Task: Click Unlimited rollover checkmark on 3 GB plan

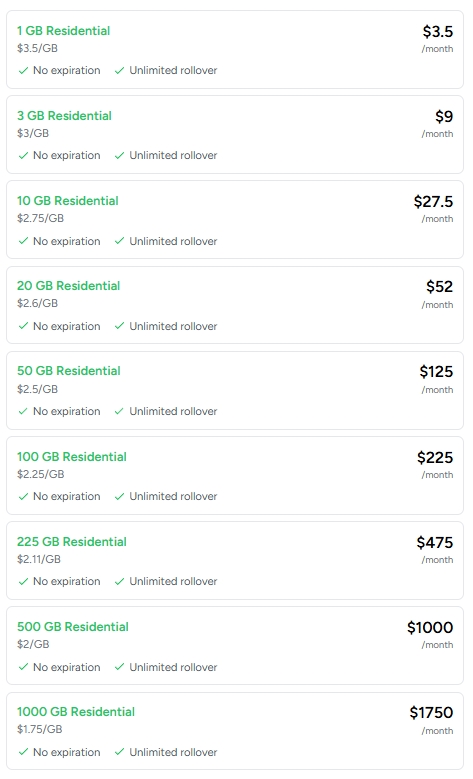Action: [x=119, y=156]
